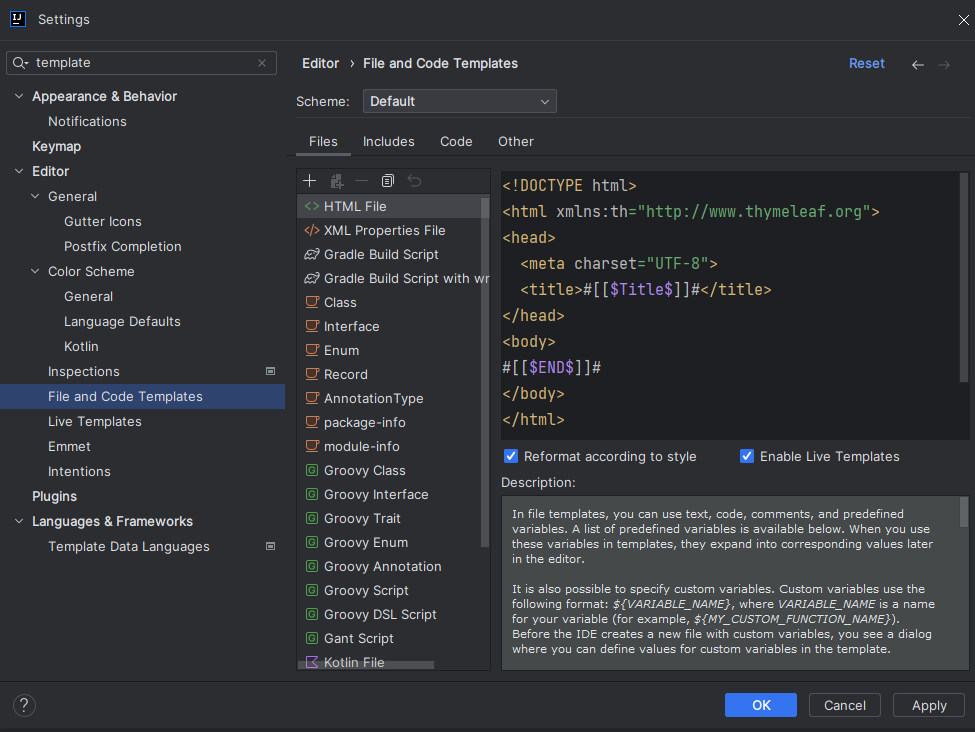975x732 pixels.
Task: Toggle Reformat according to style checkbox
Action: 511,456
